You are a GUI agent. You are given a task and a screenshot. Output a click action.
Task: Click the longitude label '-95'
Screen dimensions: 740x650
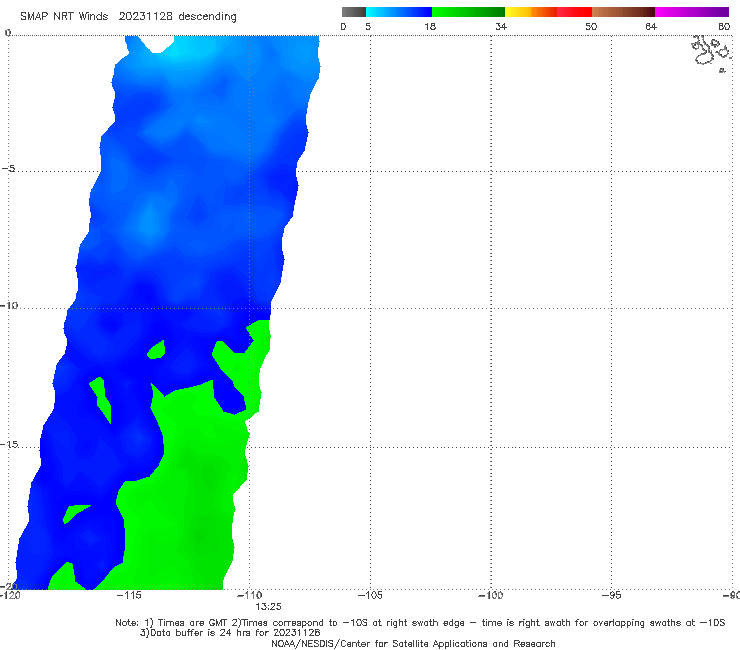(611, 595)
